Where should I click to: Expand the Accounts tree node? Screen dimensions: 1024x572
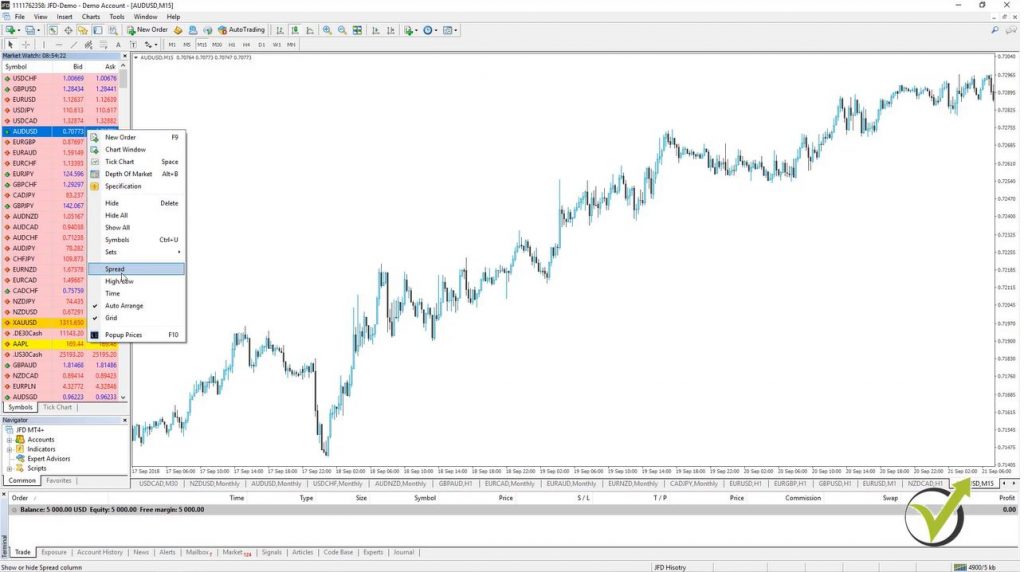click(9, 440)
